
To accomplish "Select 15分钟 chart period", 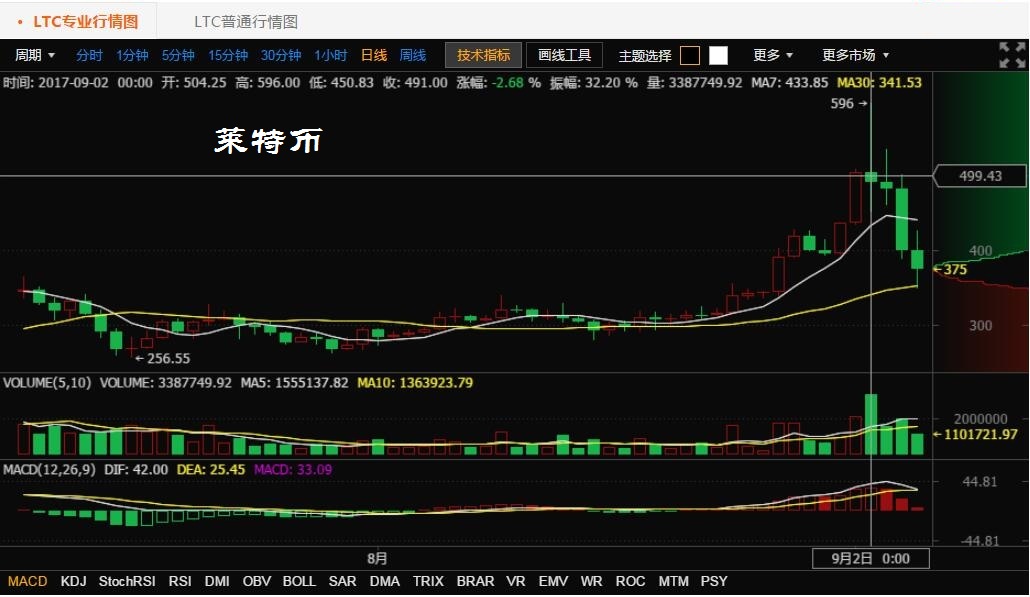I will click(228, 55).
